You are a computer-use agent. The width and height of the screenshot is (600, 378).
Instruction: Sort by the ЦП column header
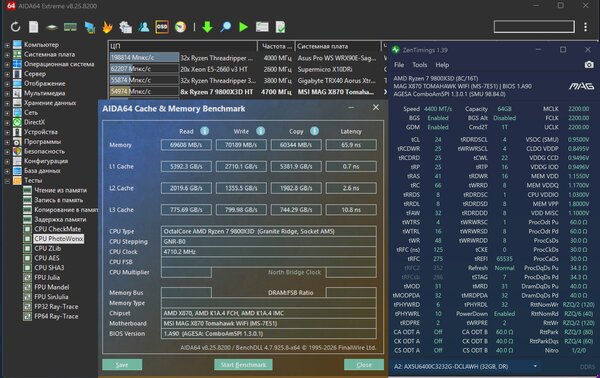183,46
